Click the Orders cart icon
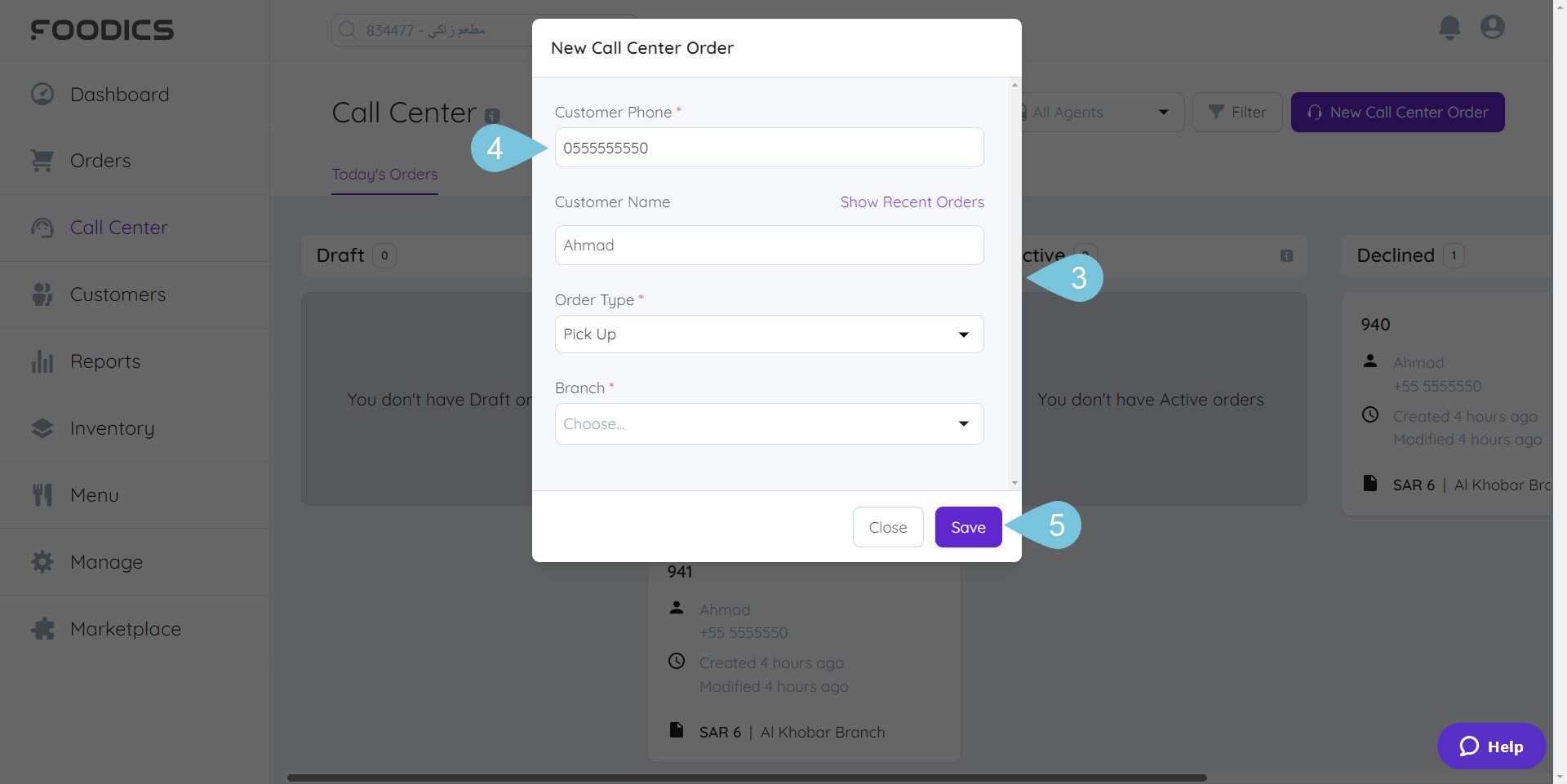The height and width of the screenshot is (784, 1567). (x=42, y=161)
